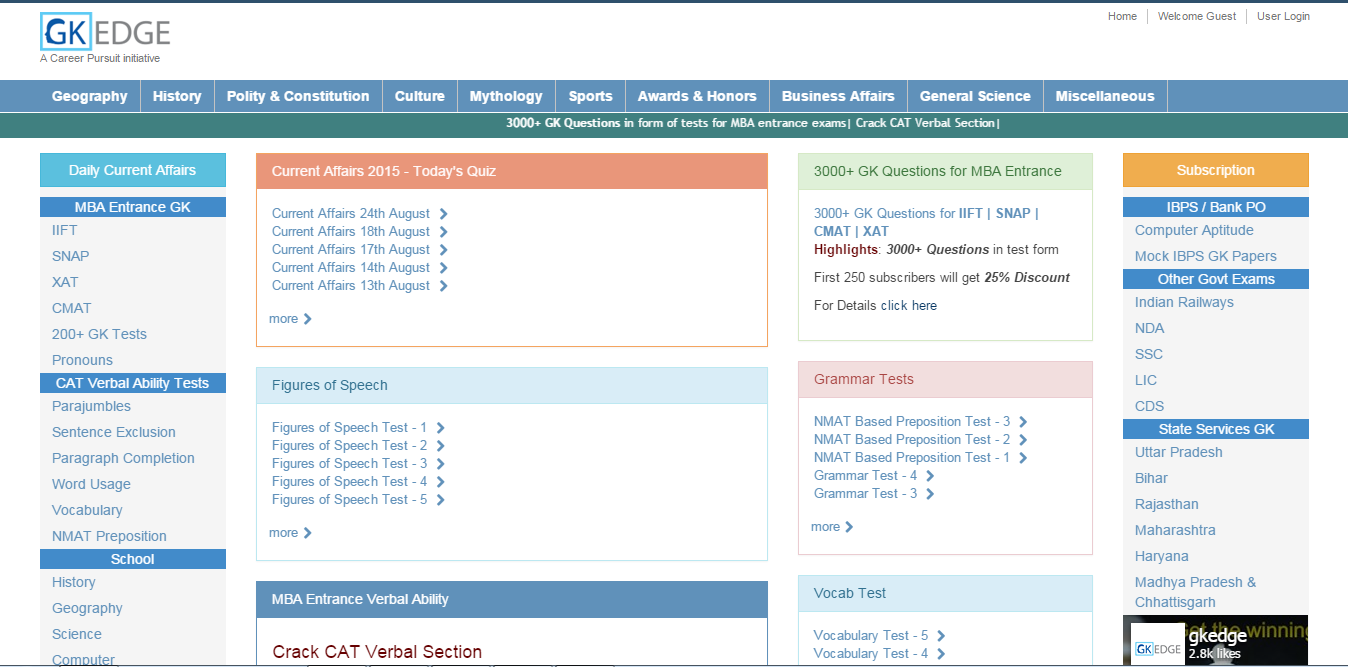Screen dimensions: 1348x667
Task: Click chevron beside Vocabulary Test - 5
Action: pyautogui.click(x=941, y=636)
